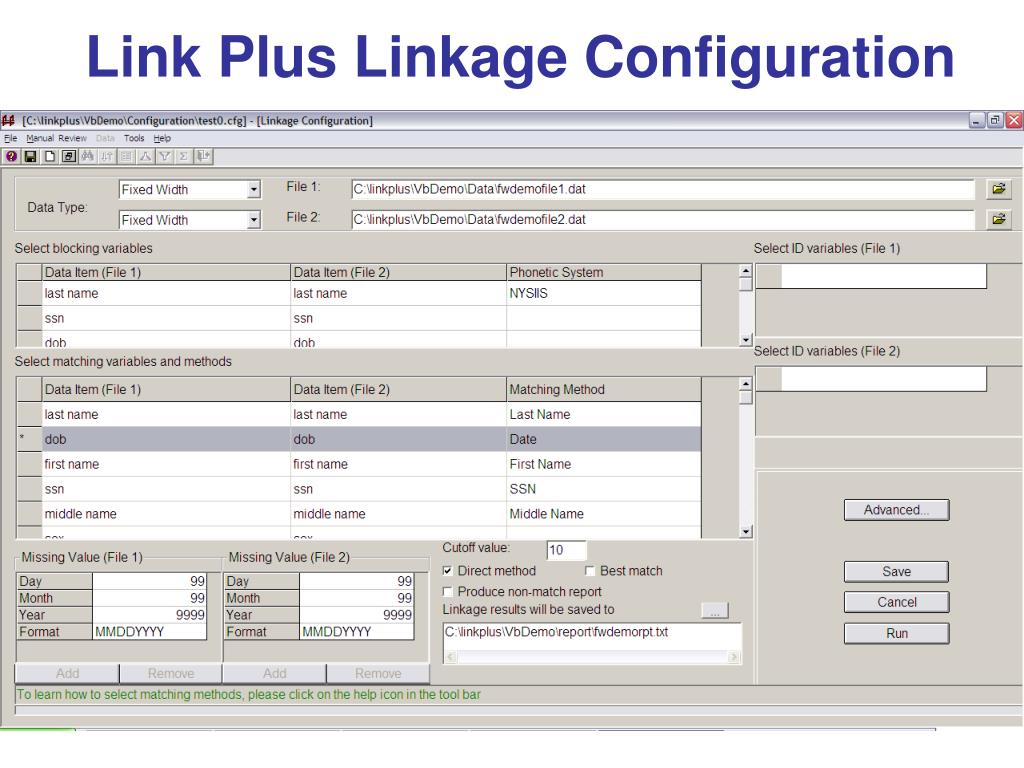The image size is (1024, 768).
Task: Open the File 1 data type dropdown
Action: coord(253,189)
